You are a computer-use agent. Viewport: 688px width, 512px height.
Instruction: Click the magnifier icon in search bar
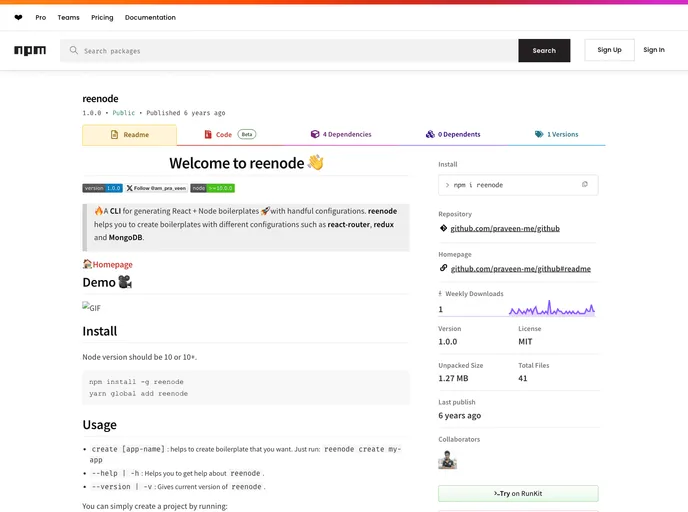74,50
